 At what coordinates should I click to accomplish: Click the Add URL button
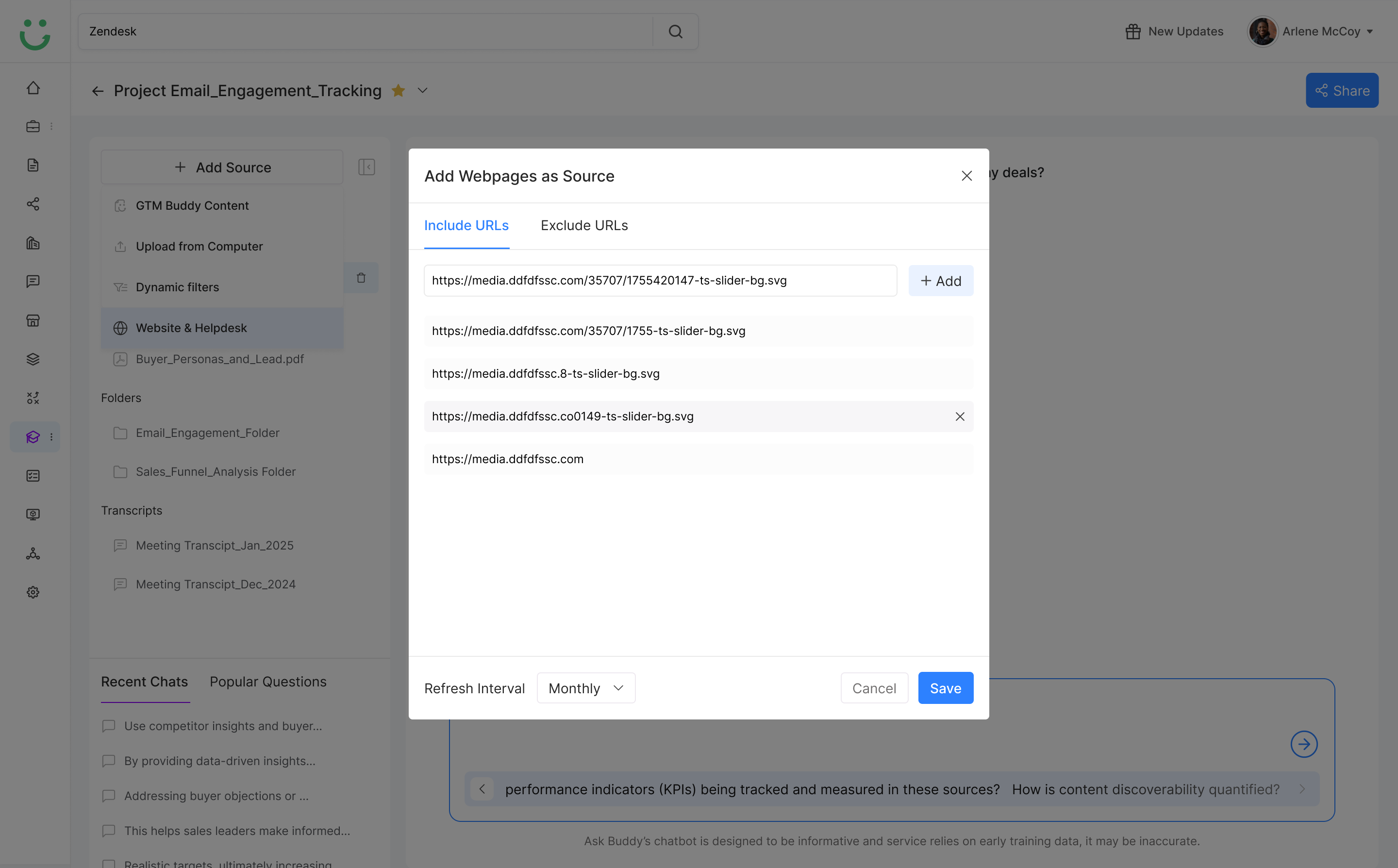(x=941, y=281)
